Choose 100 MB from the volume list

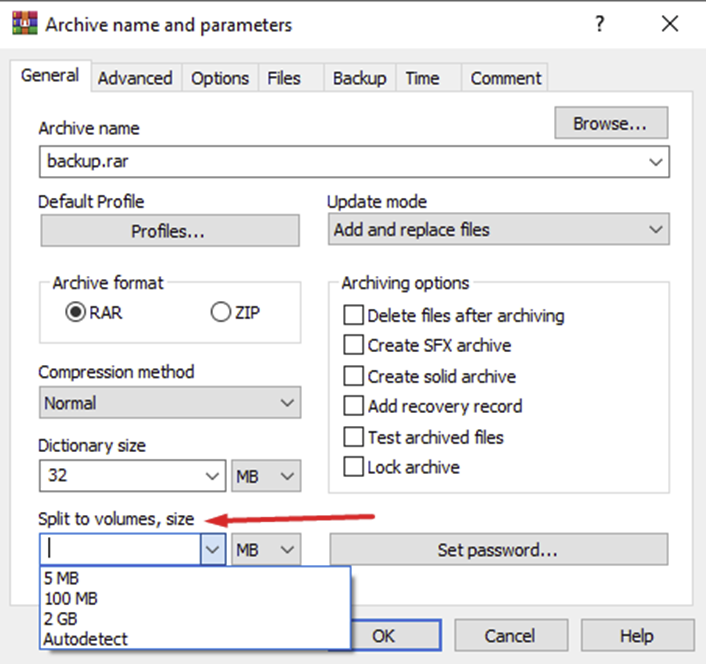[x=71, y=598]
